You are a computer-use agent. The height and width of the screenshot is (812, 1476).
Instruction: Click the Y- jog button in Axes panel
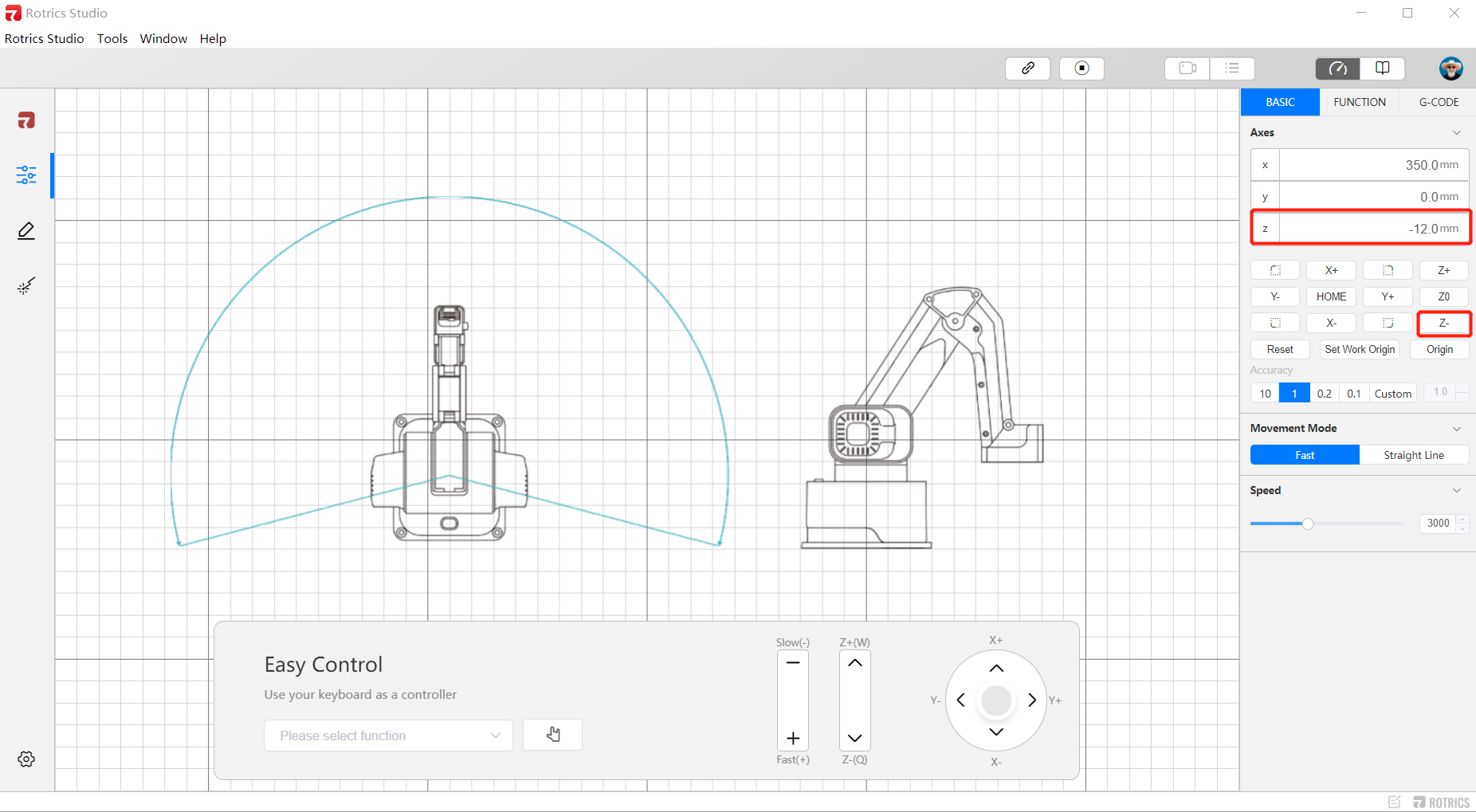pyautogui.click(x=1275, y=296)
